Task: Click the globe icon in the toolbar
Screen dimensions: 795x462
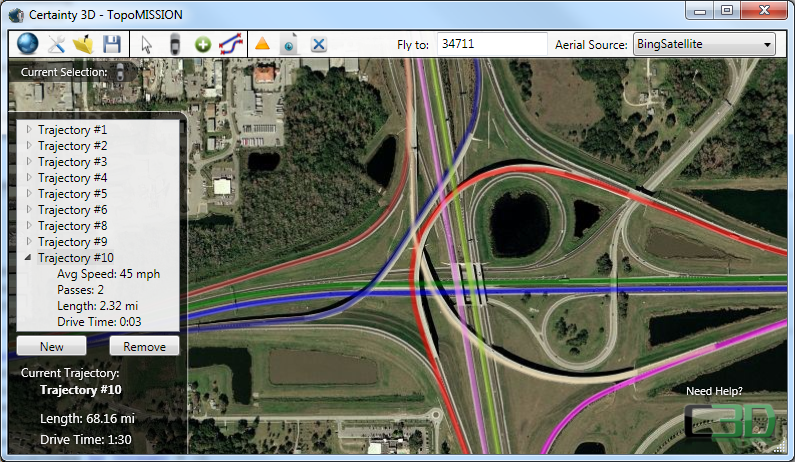Action: 26,44
